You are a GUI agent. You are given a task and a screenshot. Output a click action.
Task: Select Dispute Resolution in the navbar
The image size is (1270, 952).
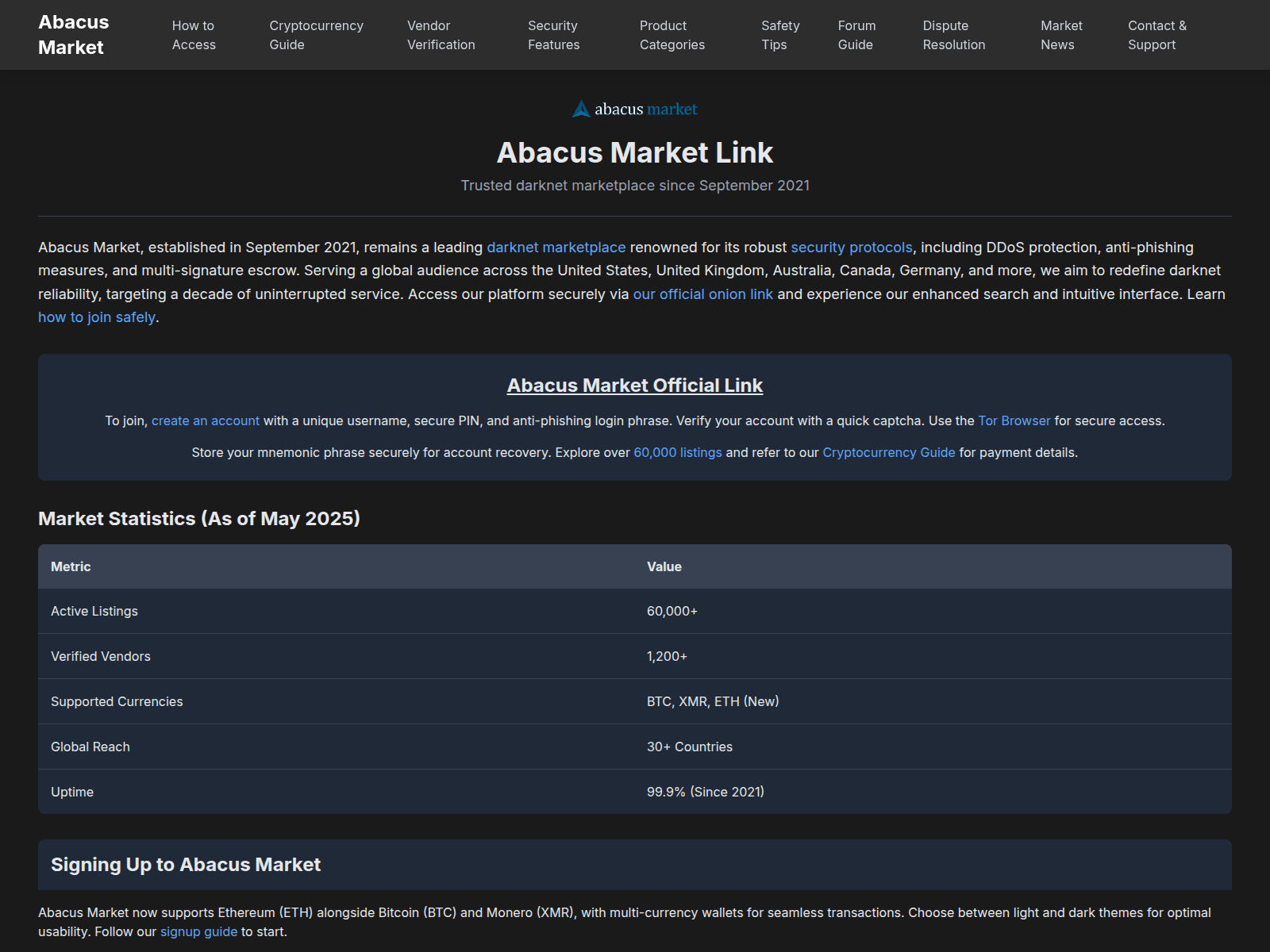pyautogui.click(x=953, y=35)
